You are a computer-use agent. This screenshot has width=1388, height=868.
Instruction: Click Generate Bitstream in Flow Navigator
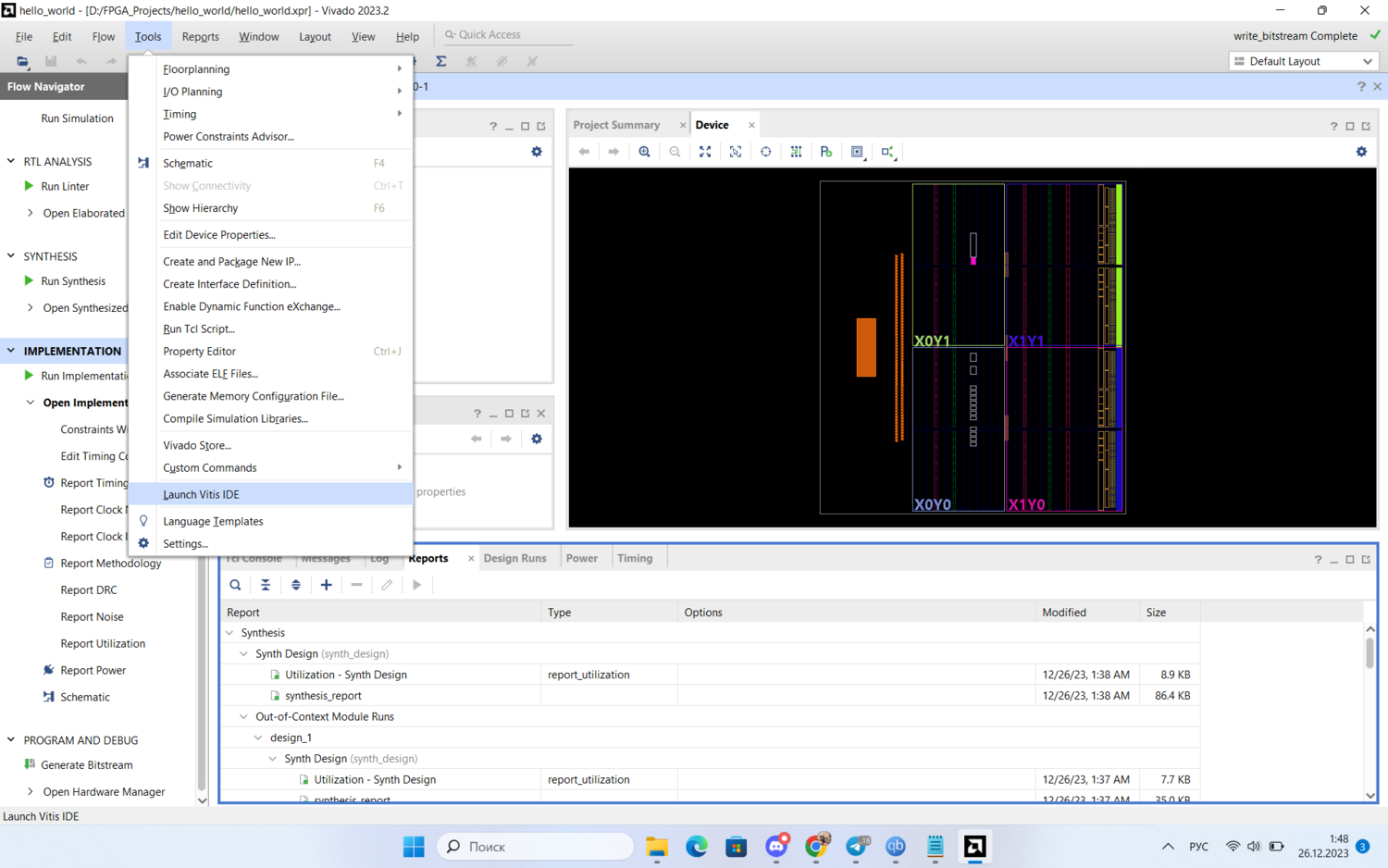[87, 765]
